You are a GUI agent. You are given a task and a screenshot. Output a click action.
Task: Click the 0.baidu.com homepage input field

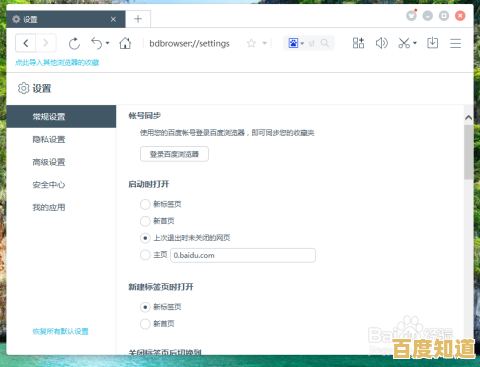243,255
